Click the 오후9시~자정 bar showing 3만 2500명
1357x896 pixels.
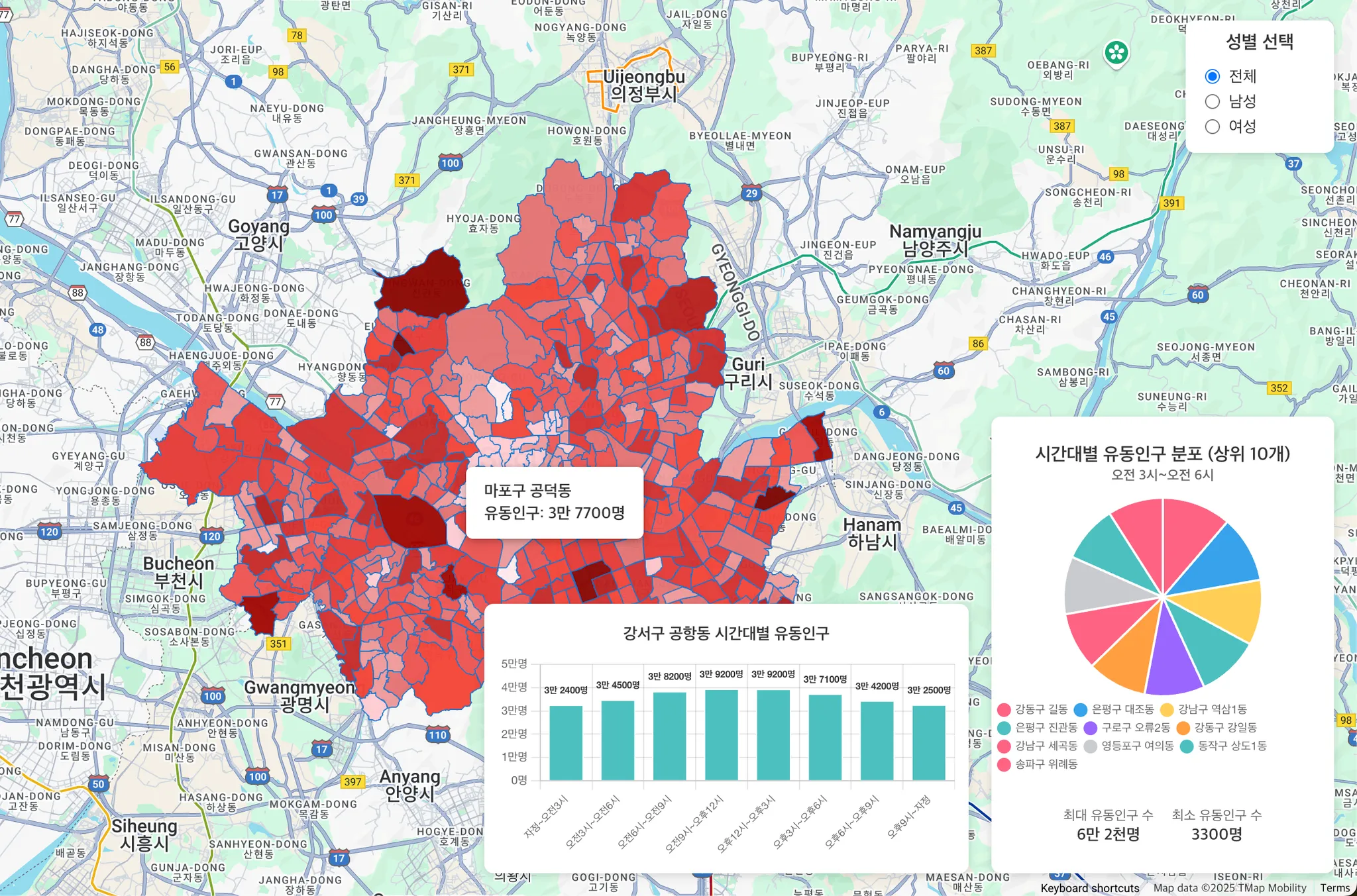click(928, 743)
